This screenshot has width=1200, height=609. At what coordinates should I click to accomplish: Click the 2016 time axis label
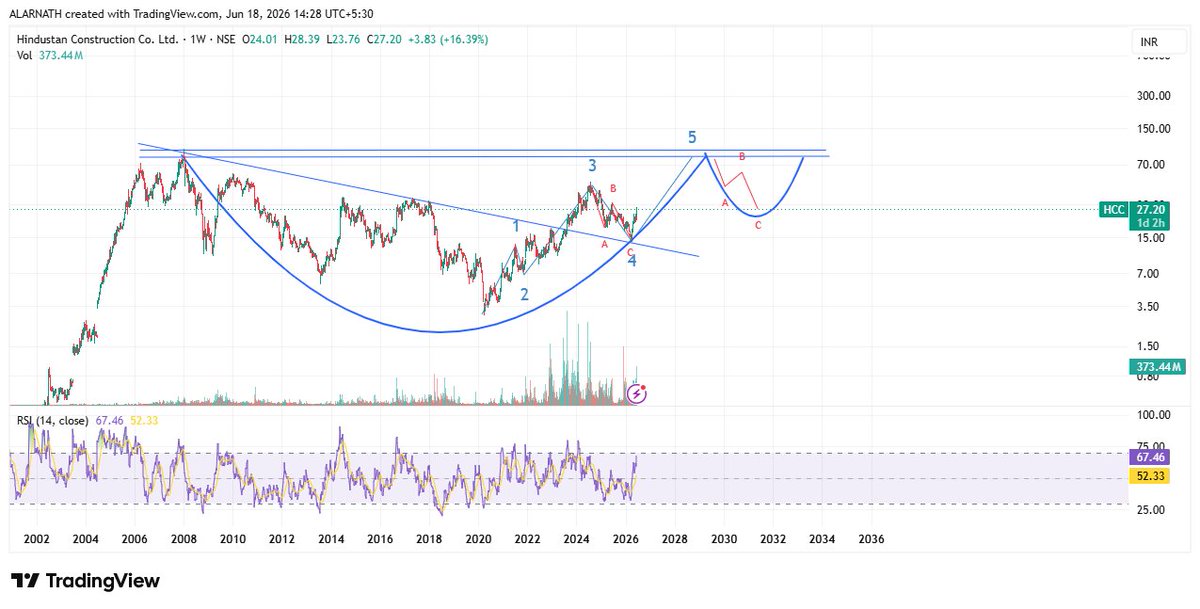(380, 539)
